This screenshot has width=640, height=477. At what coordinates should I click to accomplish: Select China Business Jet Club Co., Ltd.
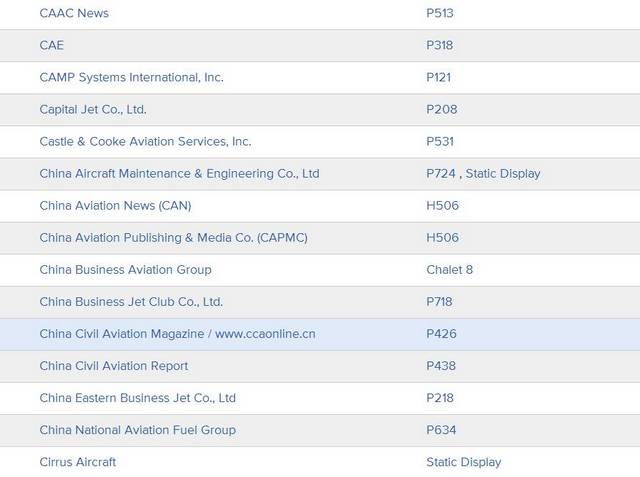click(x=131, y=301)
